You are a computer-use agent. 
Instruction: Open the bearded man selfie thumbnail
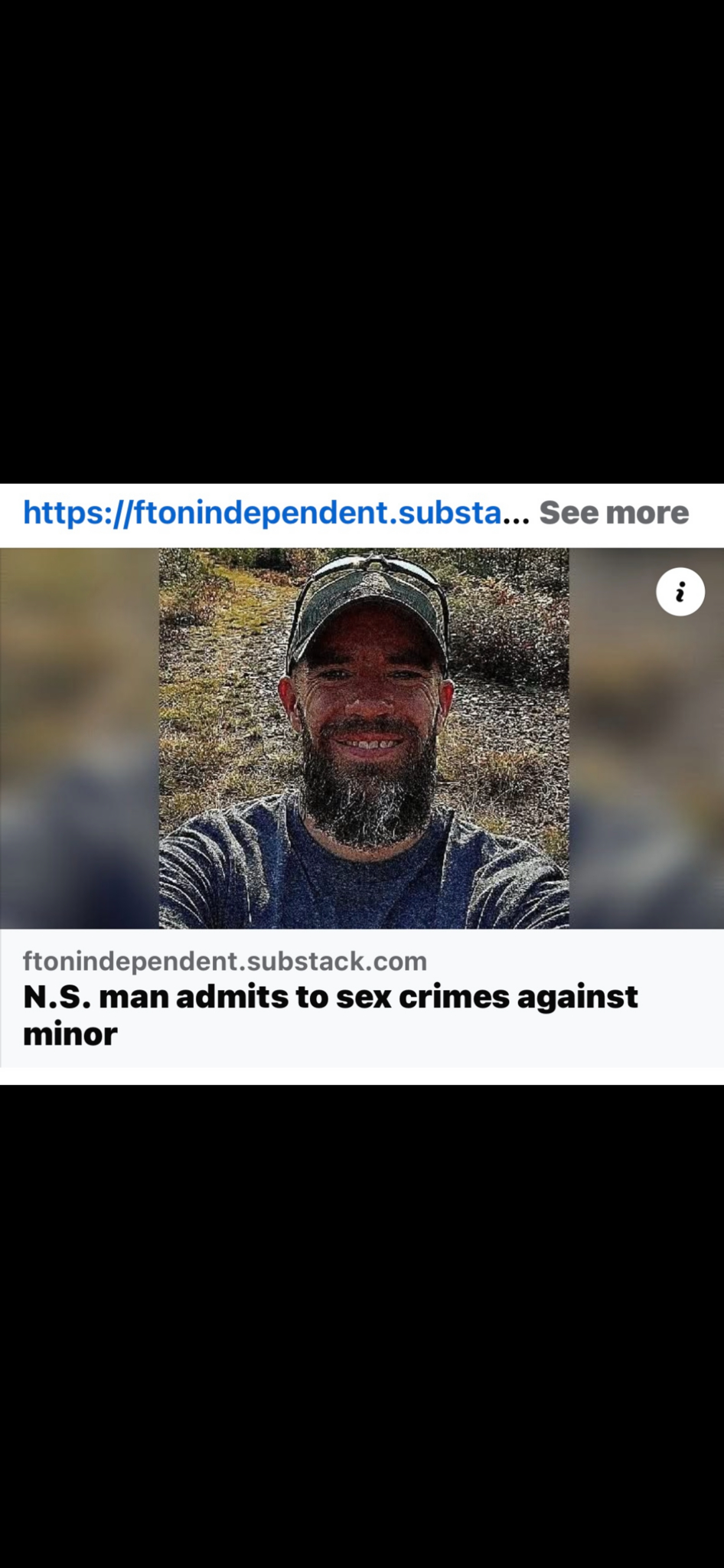pyautogui.click(x=364, y=738)
